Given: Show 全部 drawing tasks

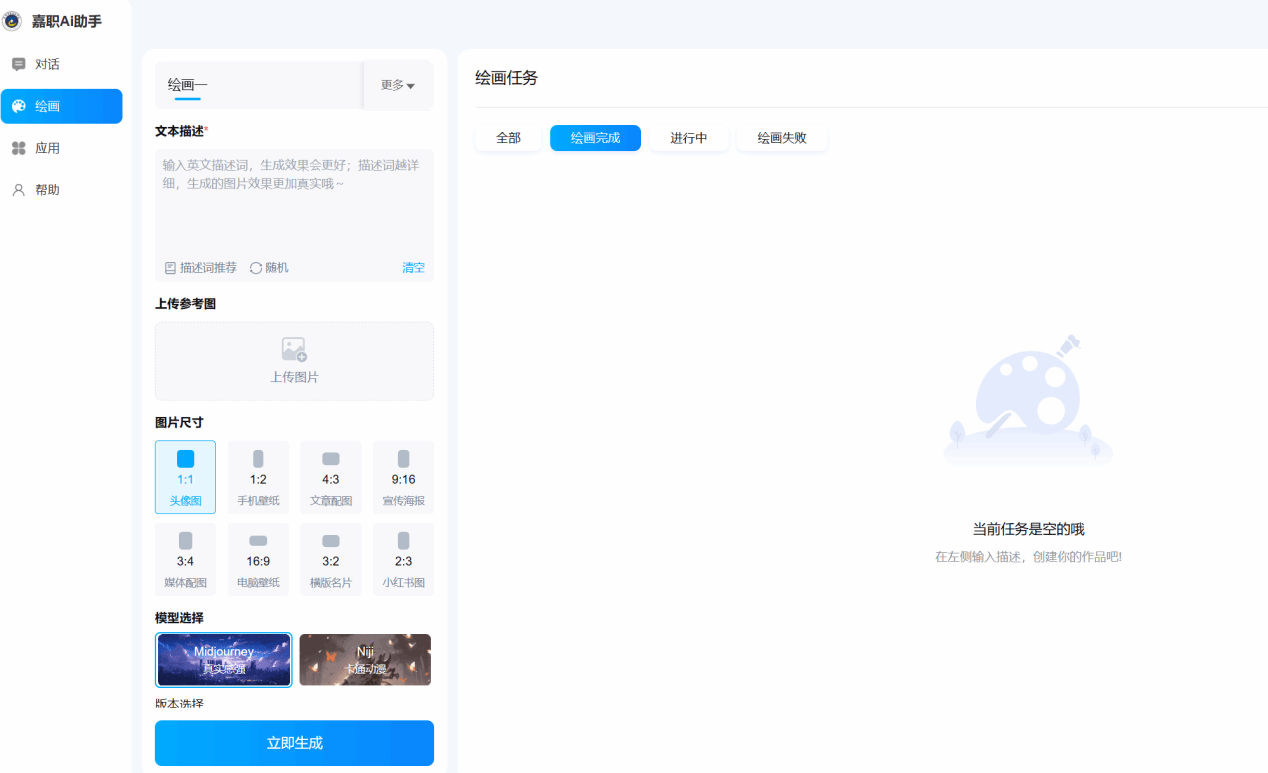Looking at the screenshot, I should (x=508, y=138).
